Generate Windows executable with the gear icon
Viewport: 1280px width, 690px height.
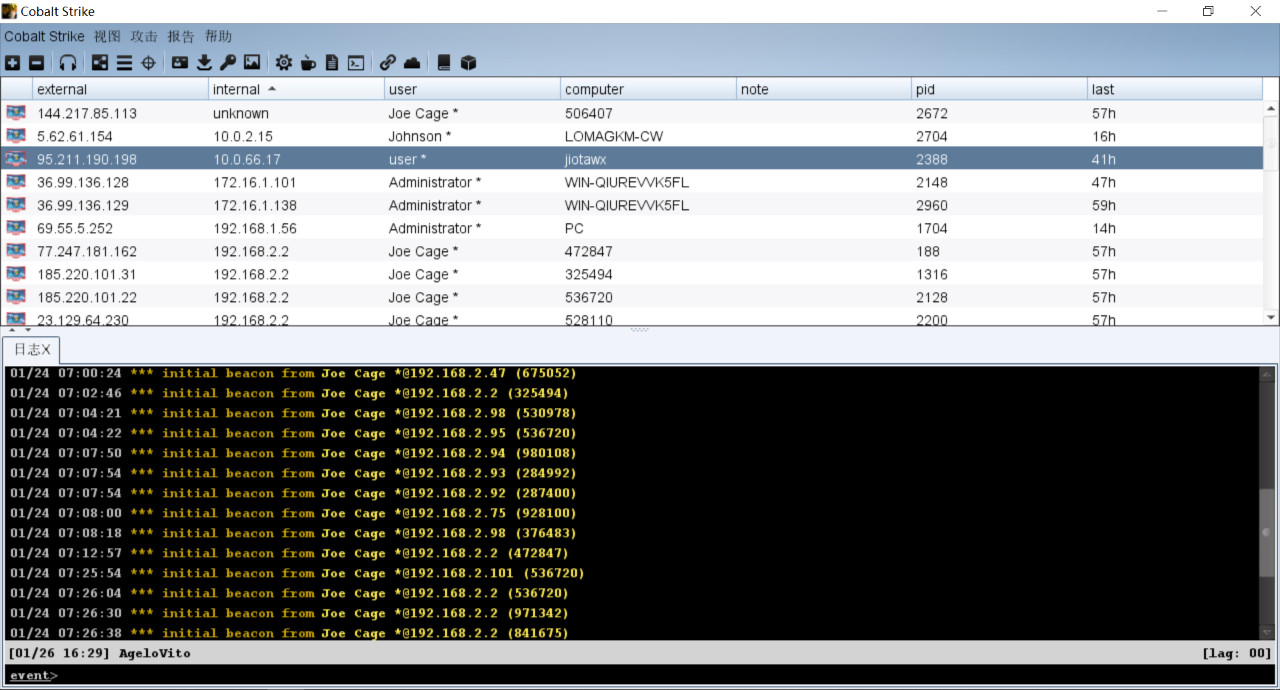(284, 63)
